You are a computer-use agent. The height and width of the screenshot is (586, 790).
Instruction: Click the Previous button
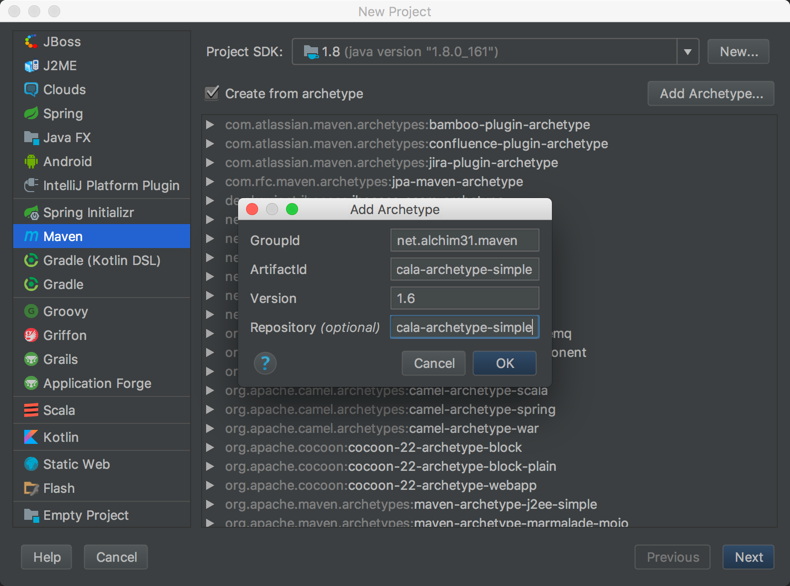(673, 557)
